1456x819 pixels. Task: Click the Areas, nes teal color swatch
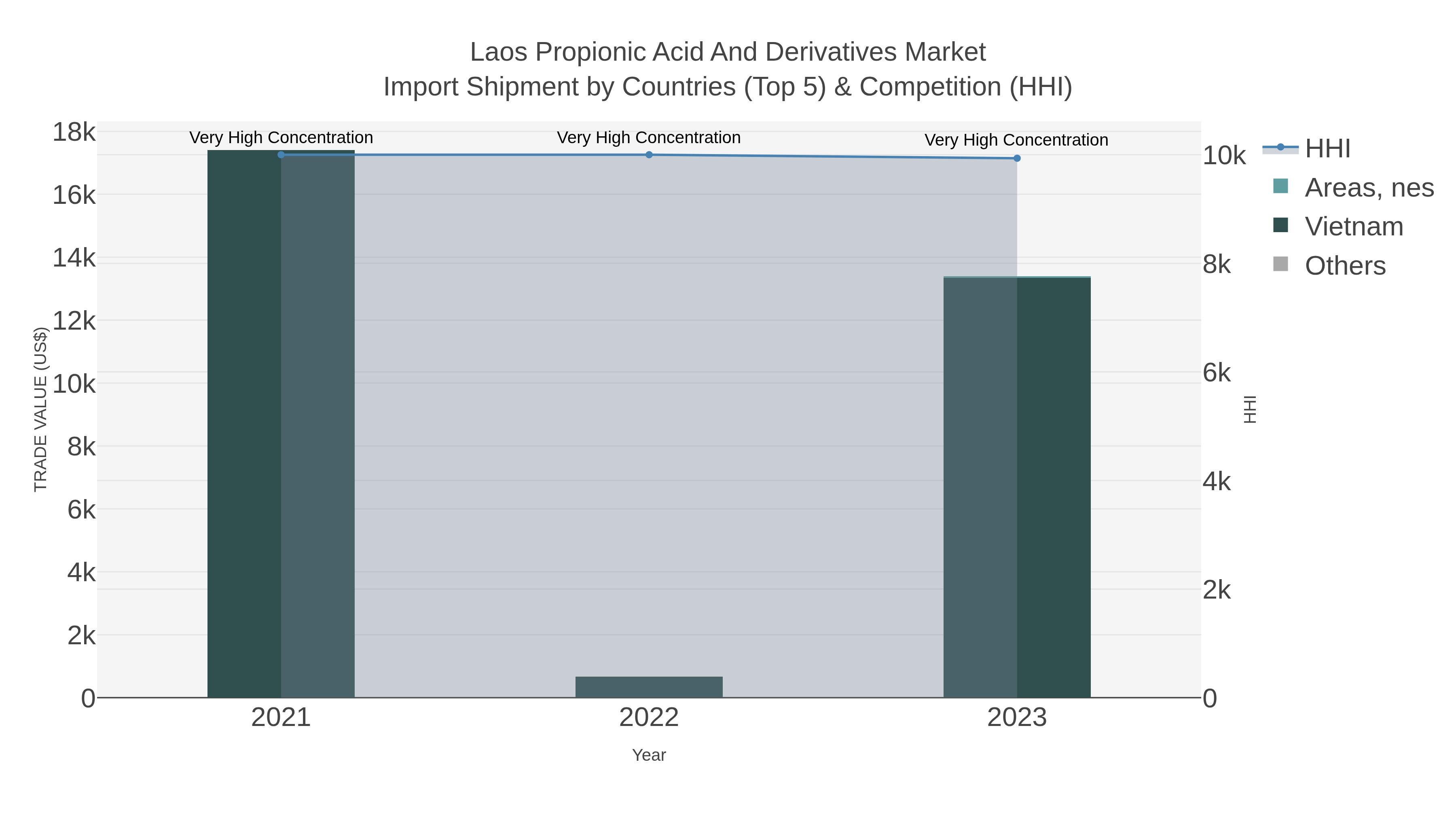click(x=1280, y=186)
